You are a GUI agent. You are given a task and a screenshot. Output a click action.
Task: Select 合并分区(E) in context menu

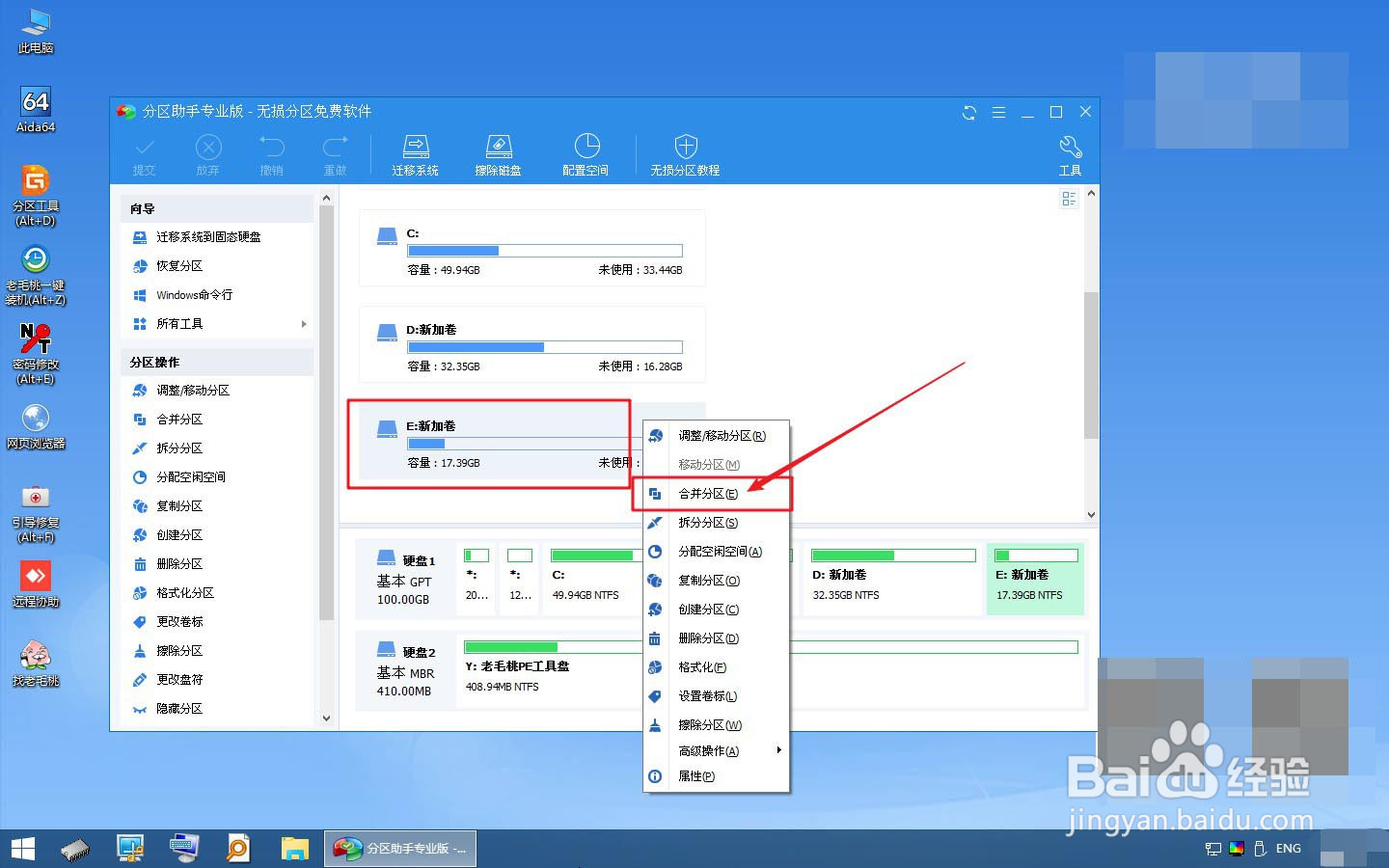(717, 494)
